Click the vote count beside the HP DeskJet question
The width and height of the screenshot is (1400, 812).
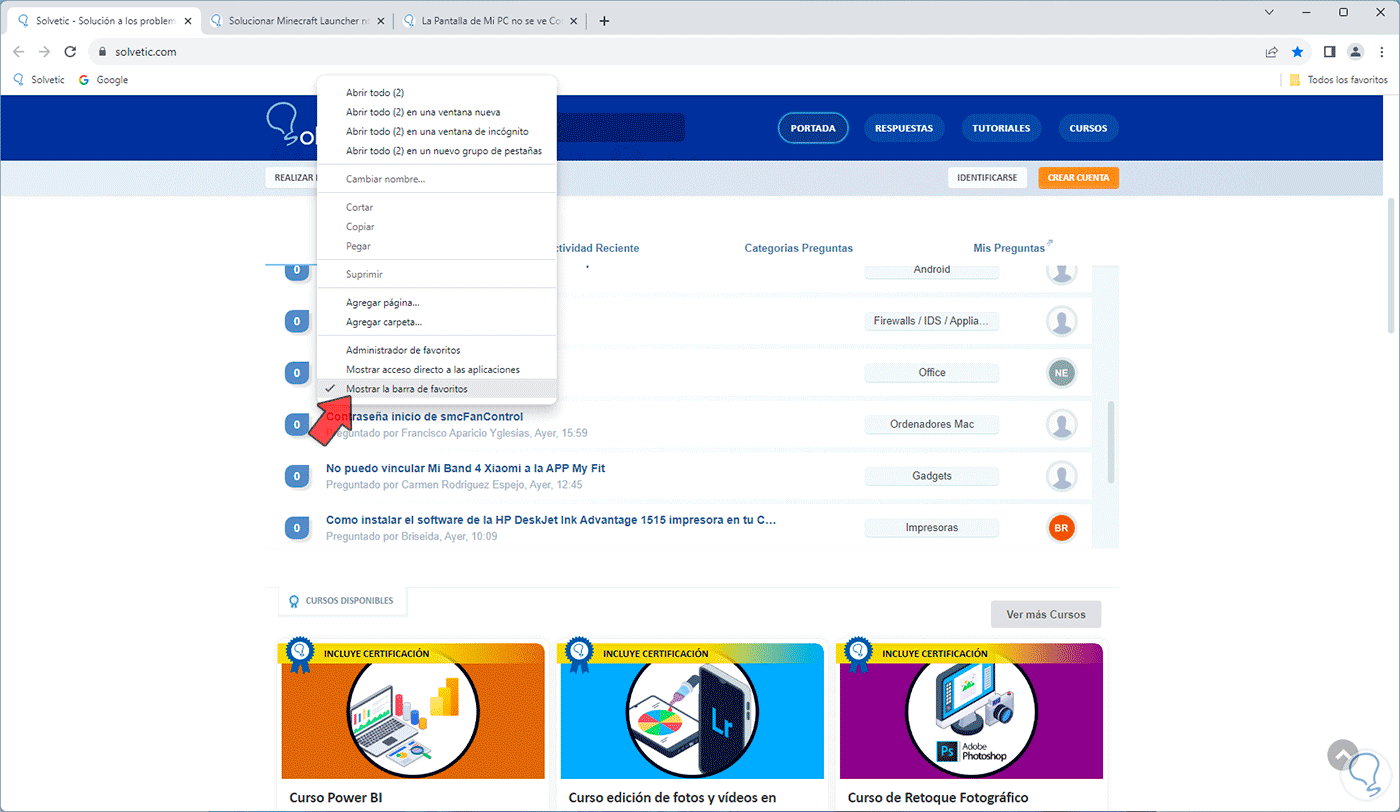coord(297,527)
